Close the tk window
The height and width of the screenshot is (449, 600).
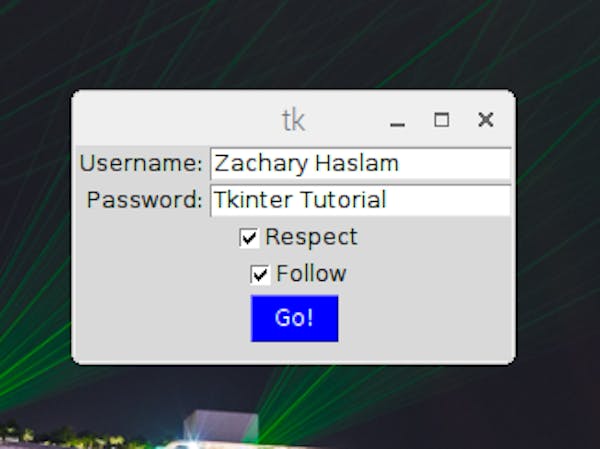[486, 120]
